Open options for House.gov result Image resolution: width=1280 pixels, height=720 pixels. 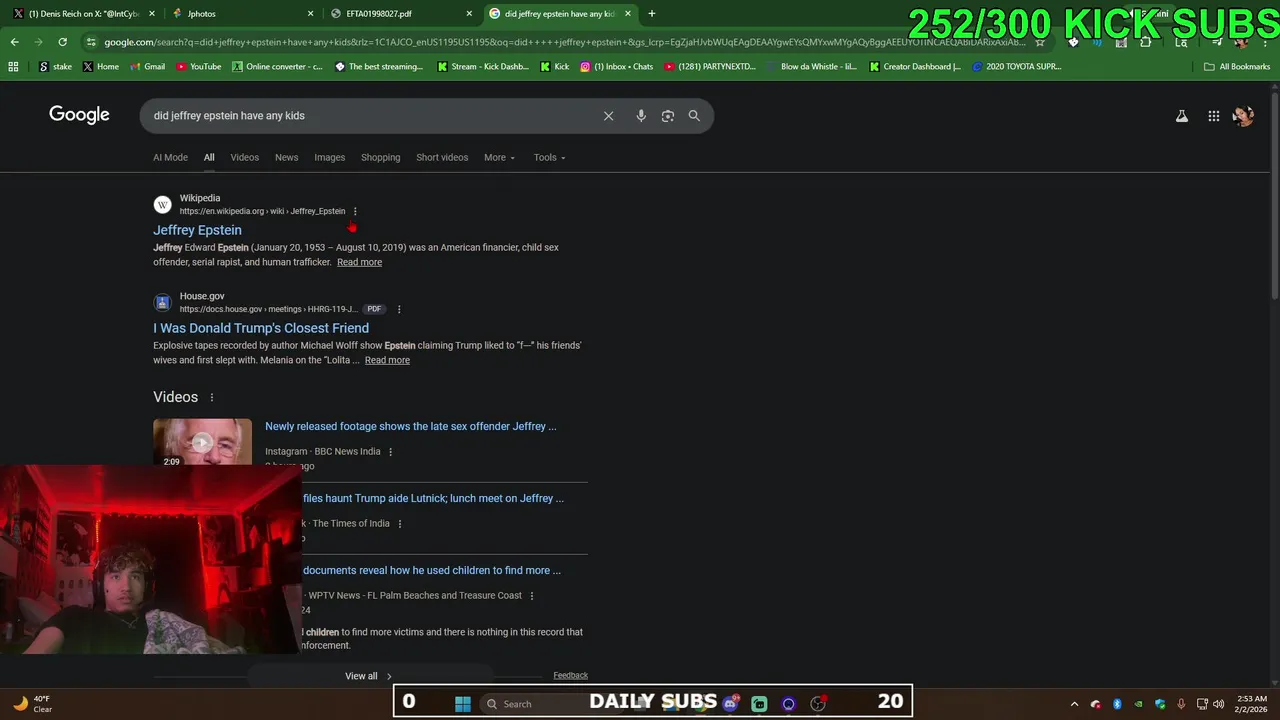(x=399, y=309)
